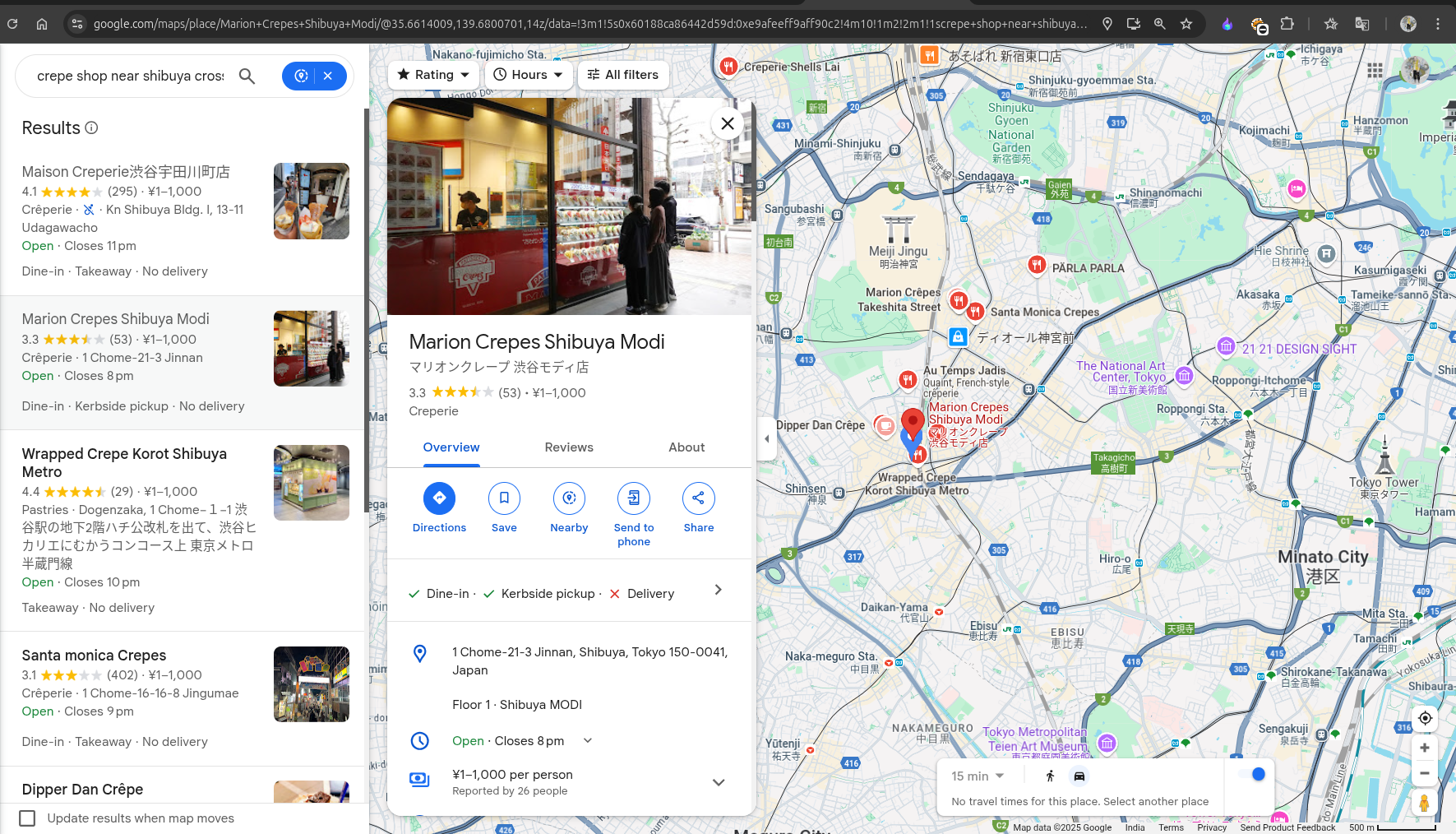Open the 15 min travel time dropdown
Viewport: 1456px width, 834px height.
[x=978, y=776]
